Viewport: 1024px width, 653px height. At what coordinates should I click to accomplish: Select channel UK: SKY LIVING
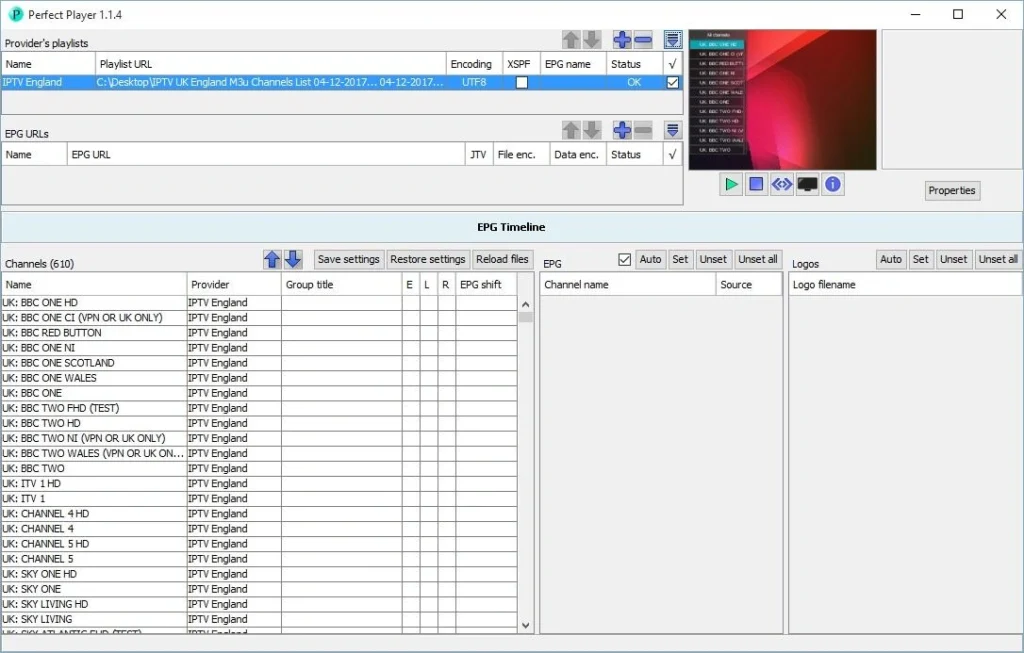pyautogui.click(x=94, y=619)
